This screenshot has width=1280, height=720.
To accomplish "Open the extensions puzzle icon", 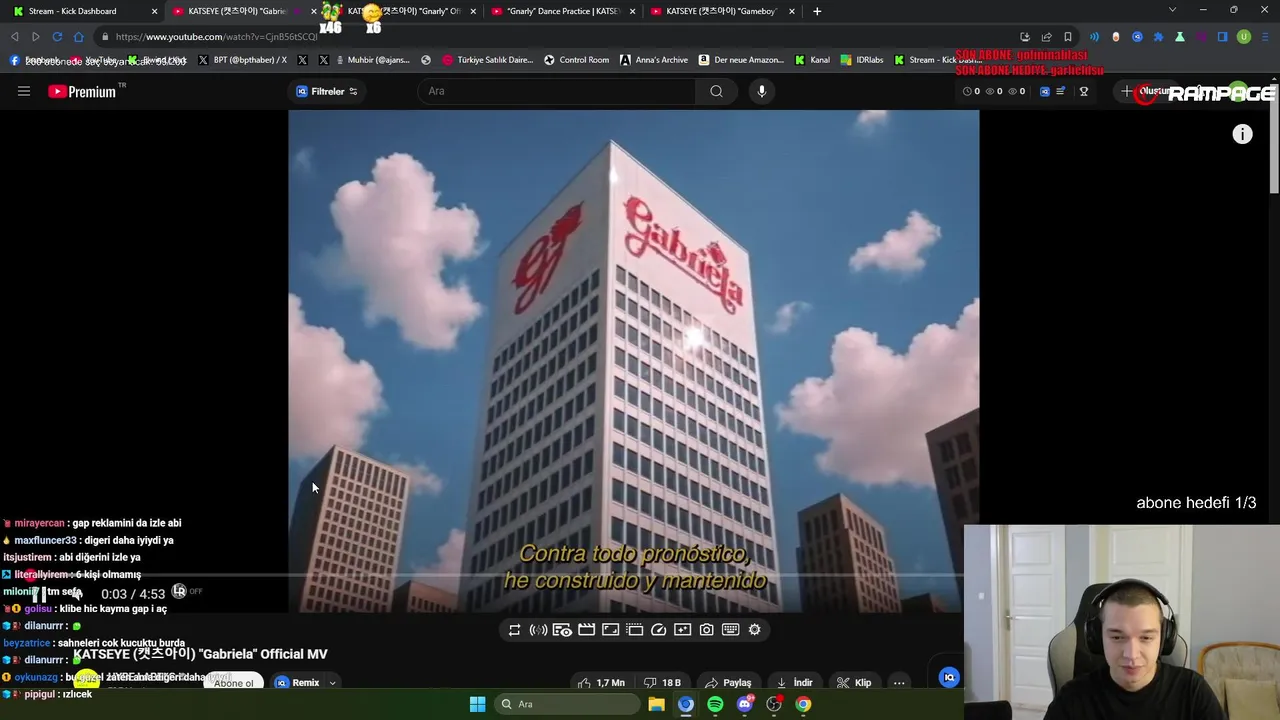I will click(1158, 37).
